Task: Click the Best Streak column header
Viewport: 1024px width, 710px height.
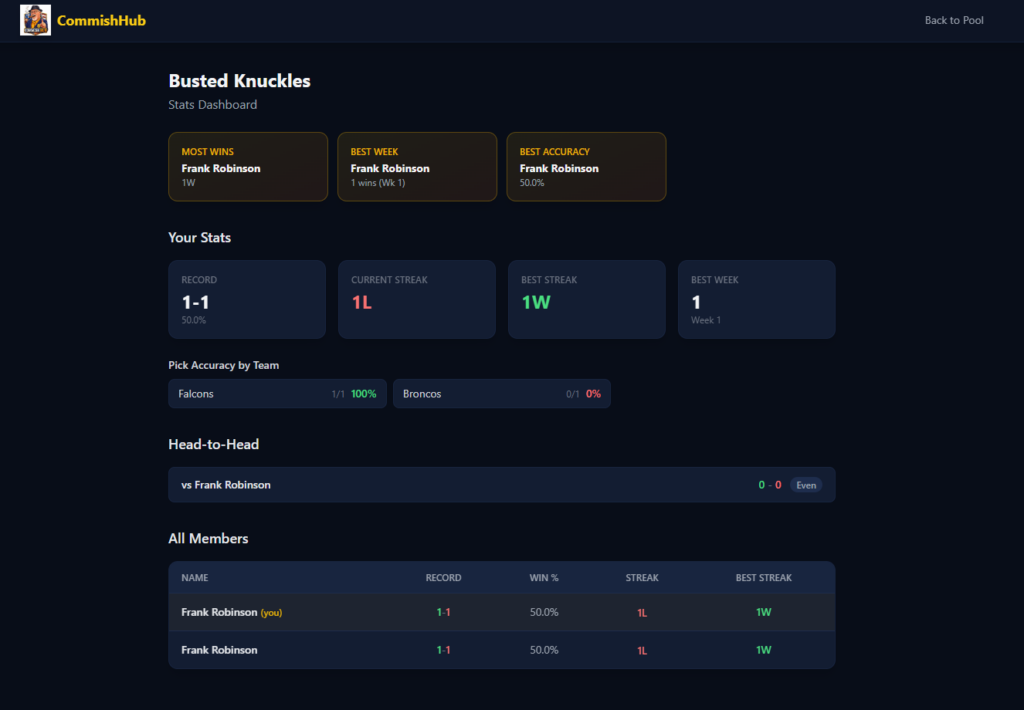Action: point(763,578)
